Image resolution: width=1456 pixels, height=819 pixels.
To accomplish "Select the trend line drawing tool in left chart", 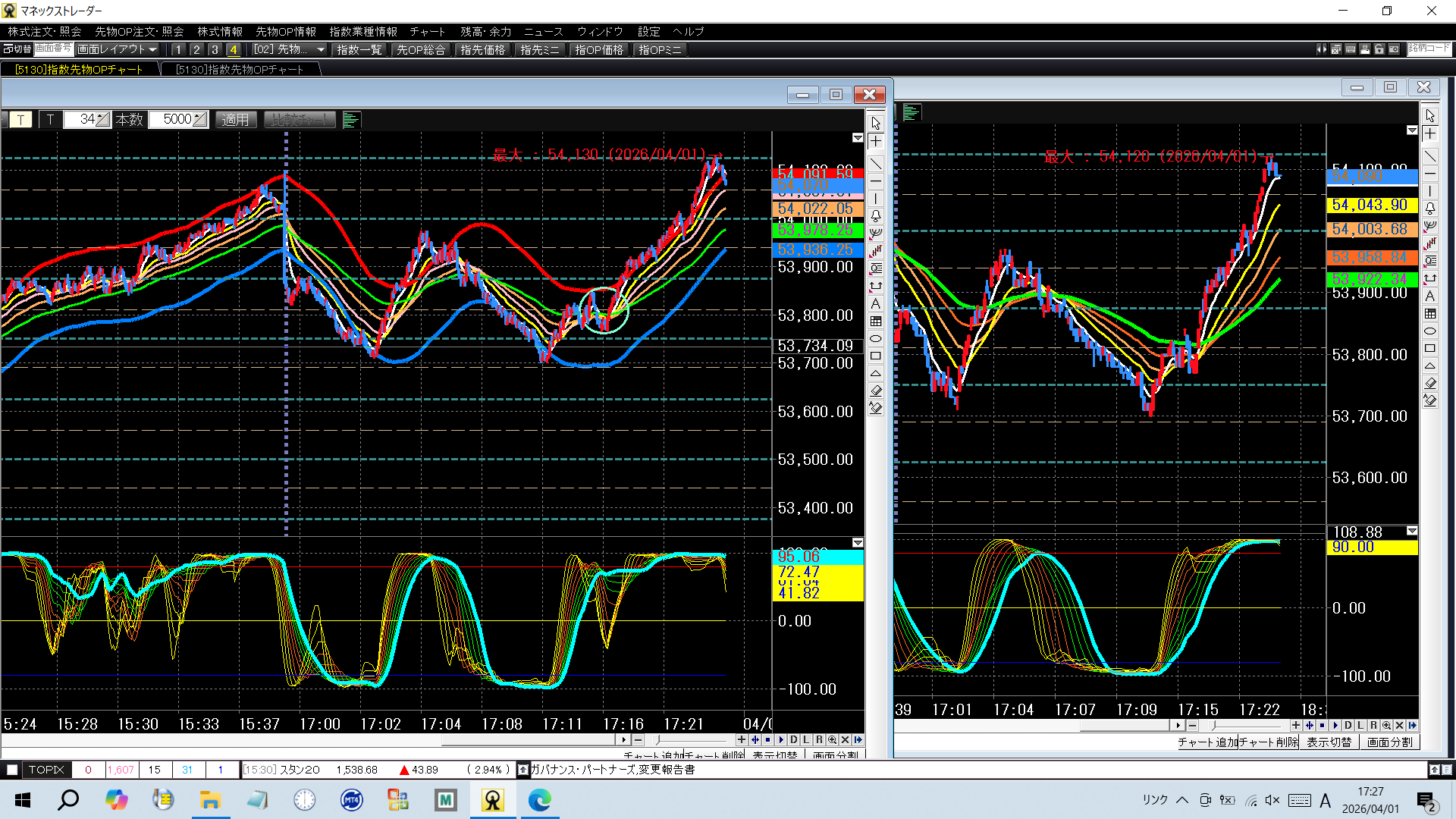I will pos(876,164).
